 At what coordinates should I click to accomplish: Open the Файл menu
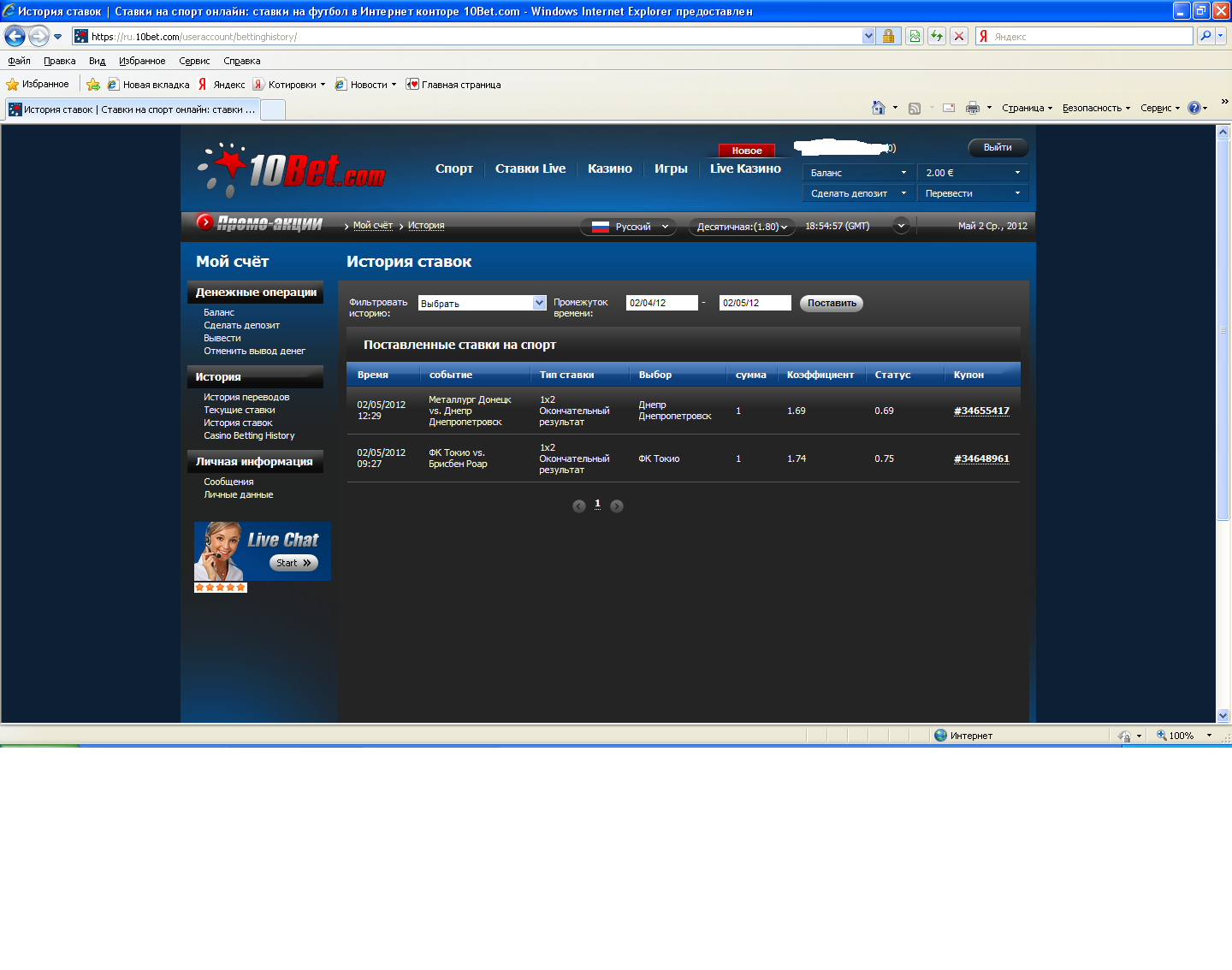tap(19, 61)
